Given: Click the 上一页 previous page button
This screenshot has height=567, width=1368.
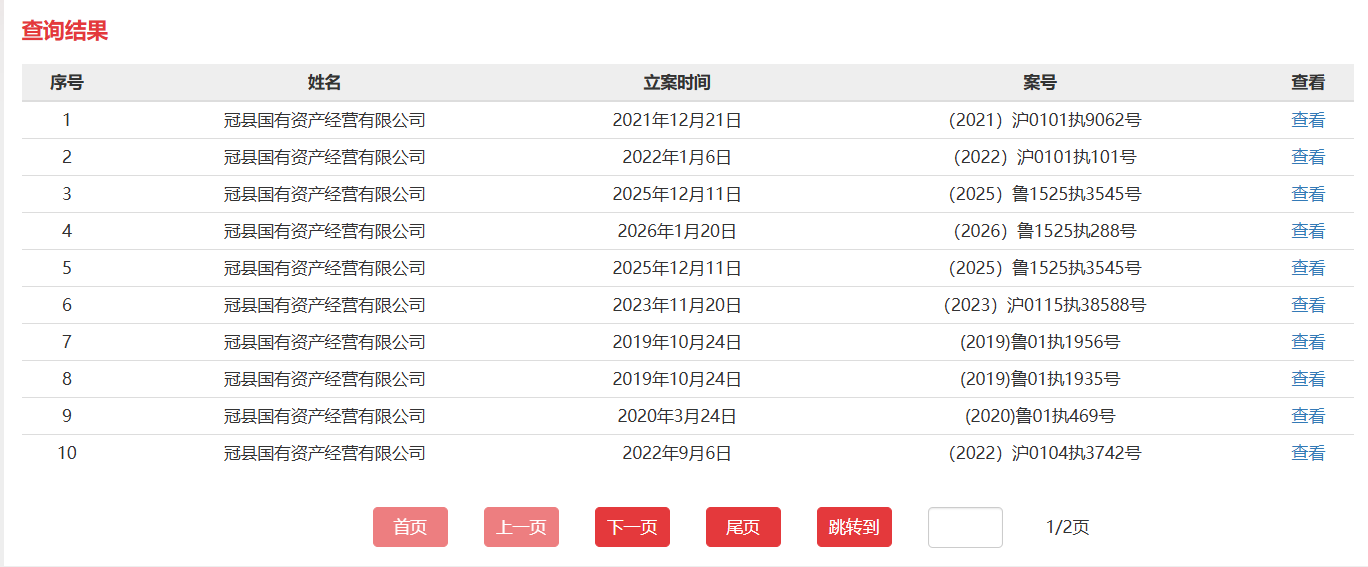Looking at the screenshot, I should pyautogui.click(x=521, y=527).
